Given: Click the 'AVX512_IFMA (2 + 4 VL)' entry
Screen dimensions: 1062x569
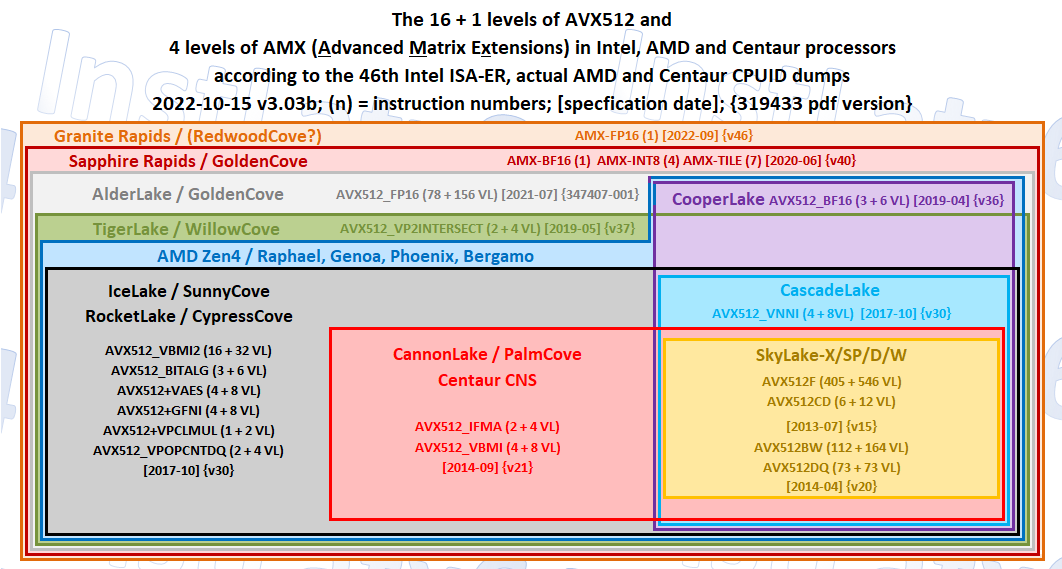Looking at the screenshot, I should pyautogui.click(x=488, y=427).
